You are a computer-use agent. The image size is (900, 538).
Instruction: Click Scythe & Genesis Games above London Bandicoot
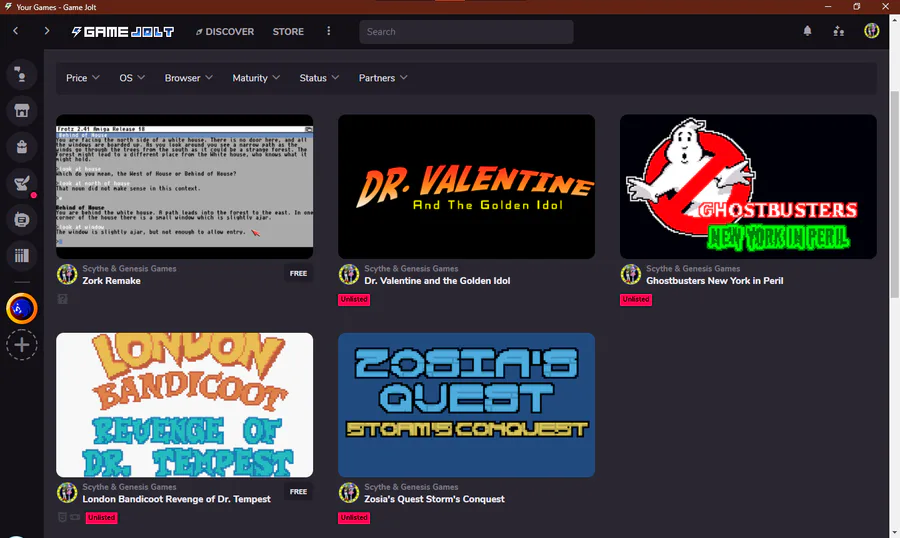[x=129, y=486]
